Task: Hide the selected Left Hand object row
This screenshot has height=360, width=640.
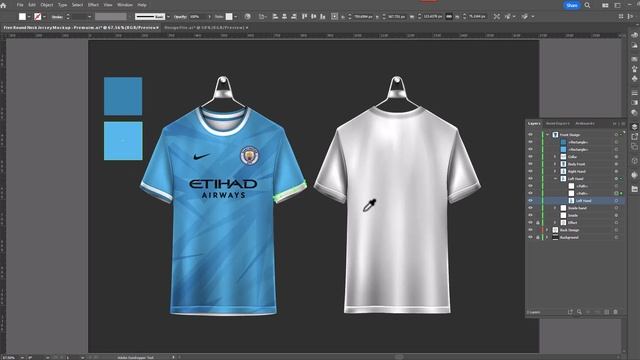Action: (530, 201)
